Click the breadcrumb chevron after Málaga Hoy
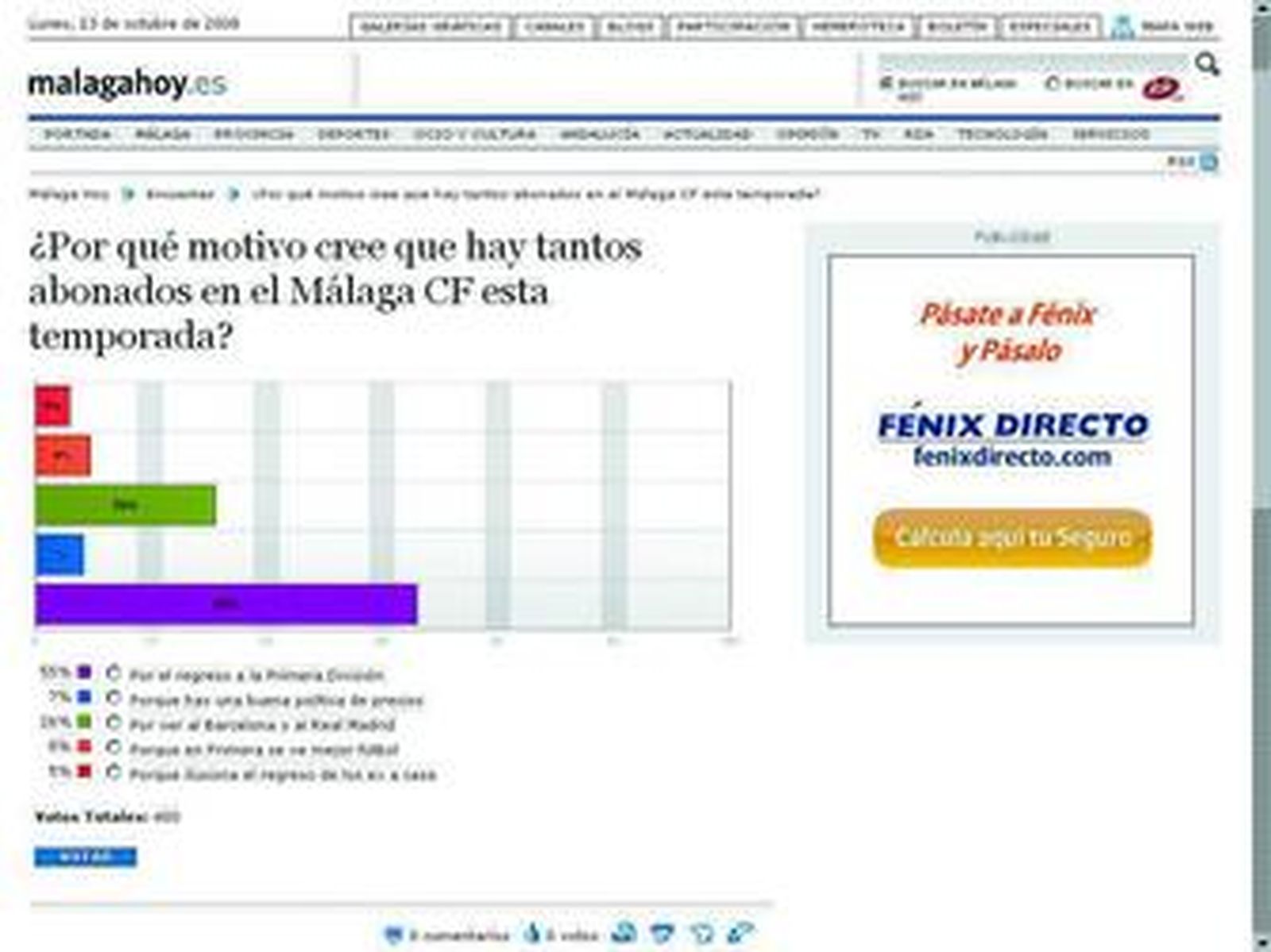The height and width of the screenshot is (952, 1271). click(127, 192)
